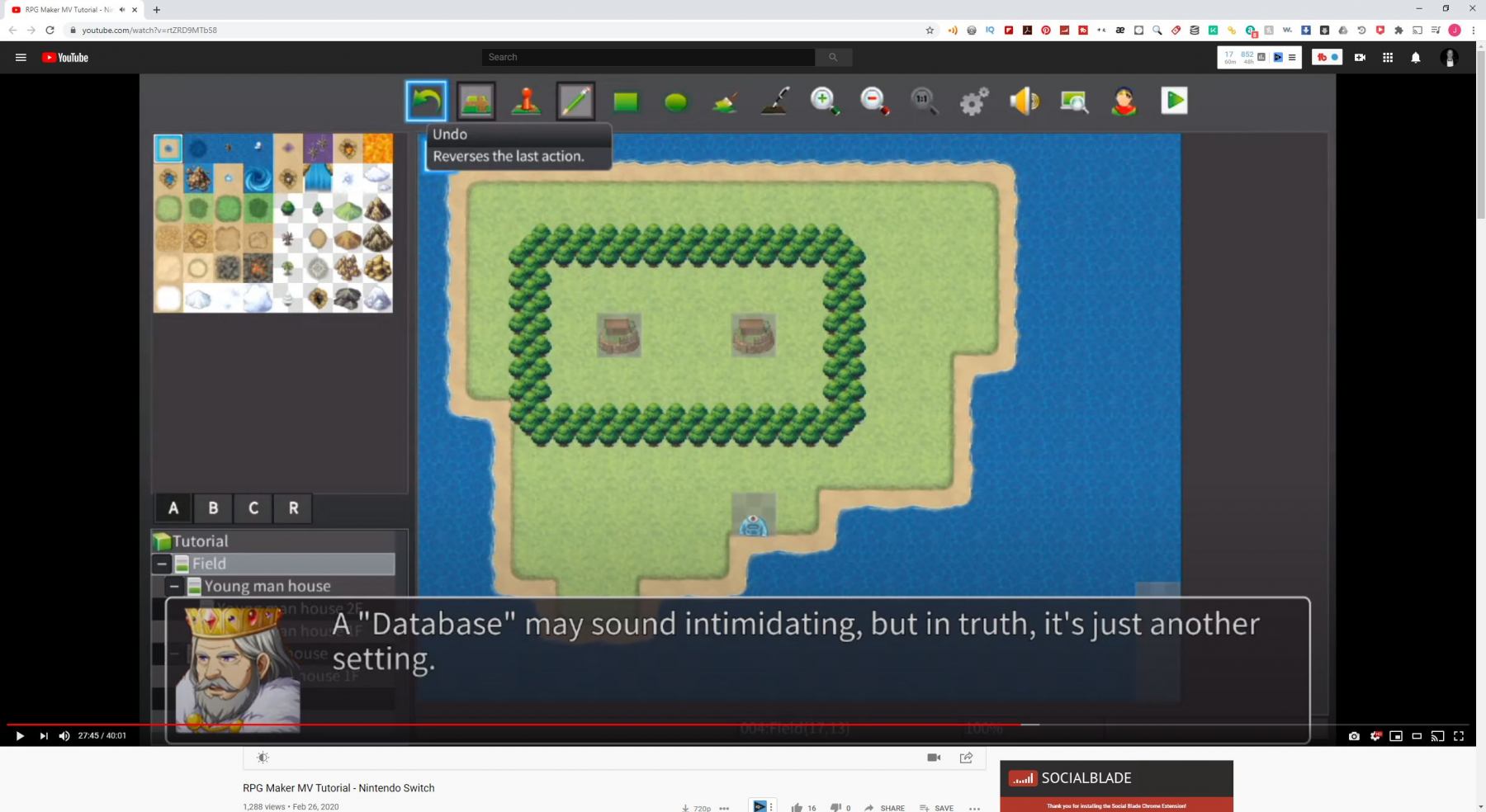The width and height of the screenshot is (1486, 812).
Task: Play the paused video
Action: 20,736
